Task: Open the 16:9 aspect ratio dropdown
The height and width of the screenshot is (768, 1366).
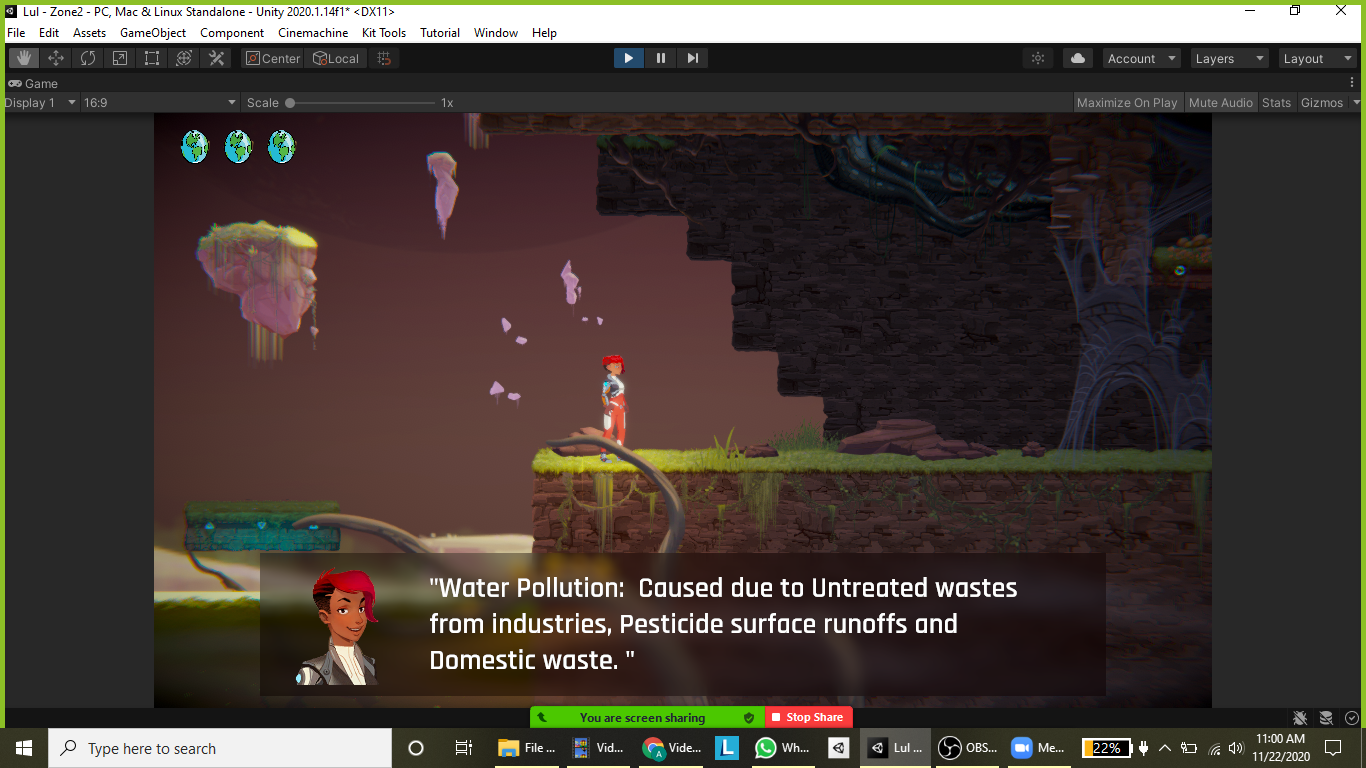Action: (x=160, y=102)
